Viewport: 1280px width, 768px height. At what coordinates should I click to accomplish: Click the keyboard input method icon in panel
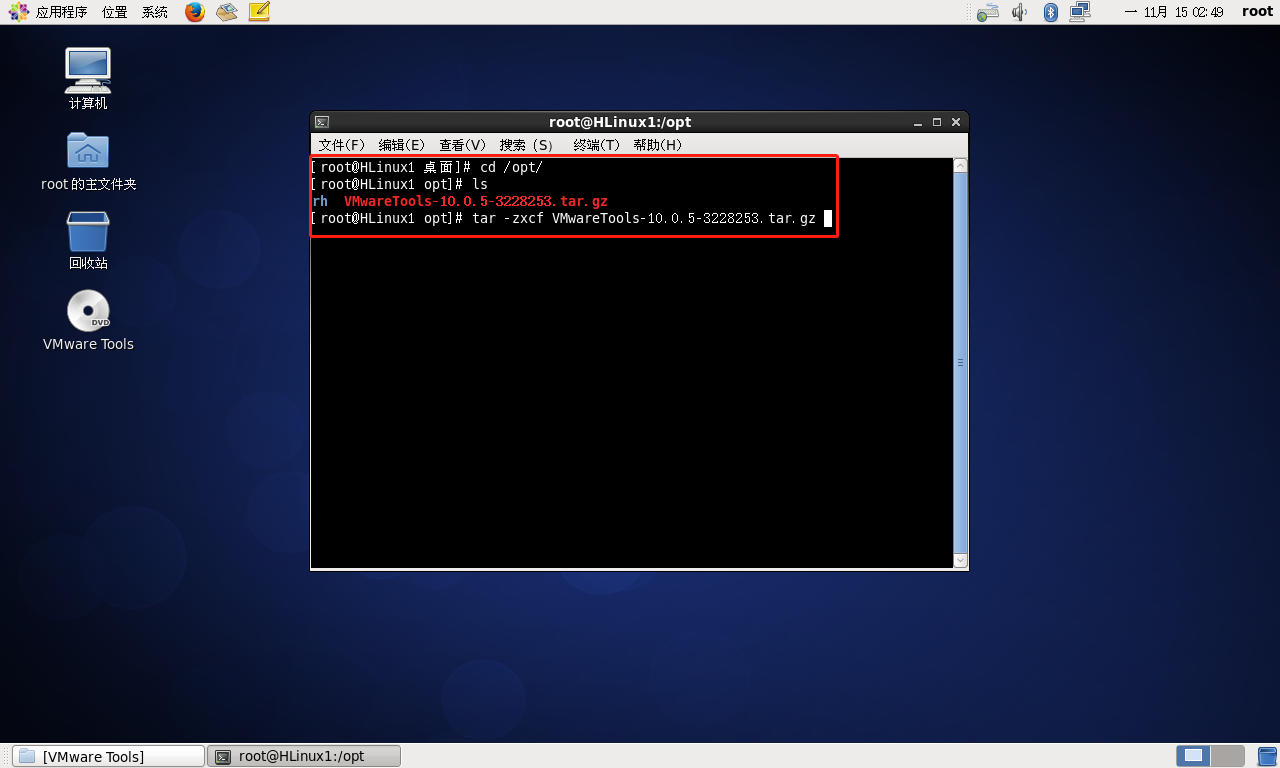click(987, 12)
